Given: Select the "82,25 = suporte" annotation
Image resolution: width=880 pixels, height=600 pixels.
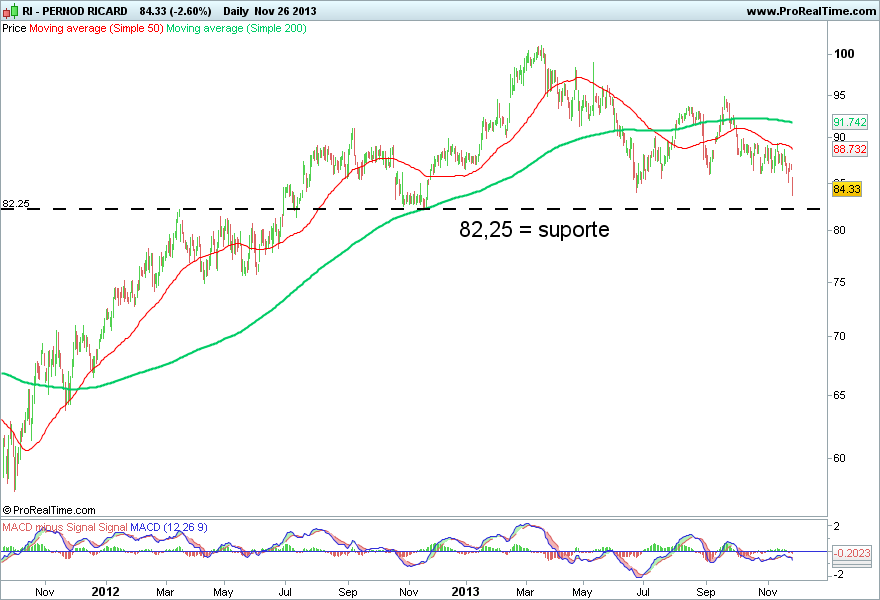Looking at the screenshot, I should (x=534, y=229).
